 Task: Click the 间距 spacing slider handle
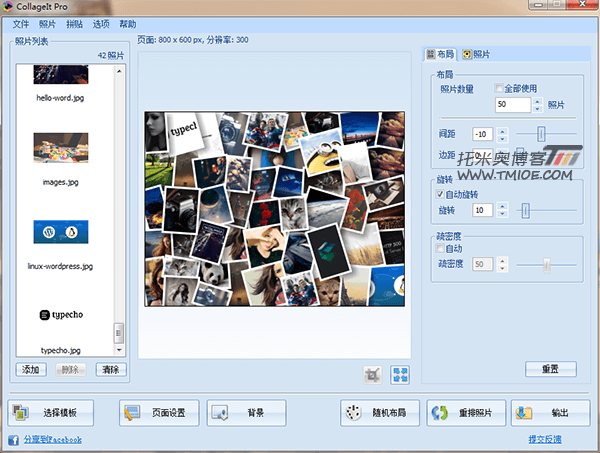[541, 134]
